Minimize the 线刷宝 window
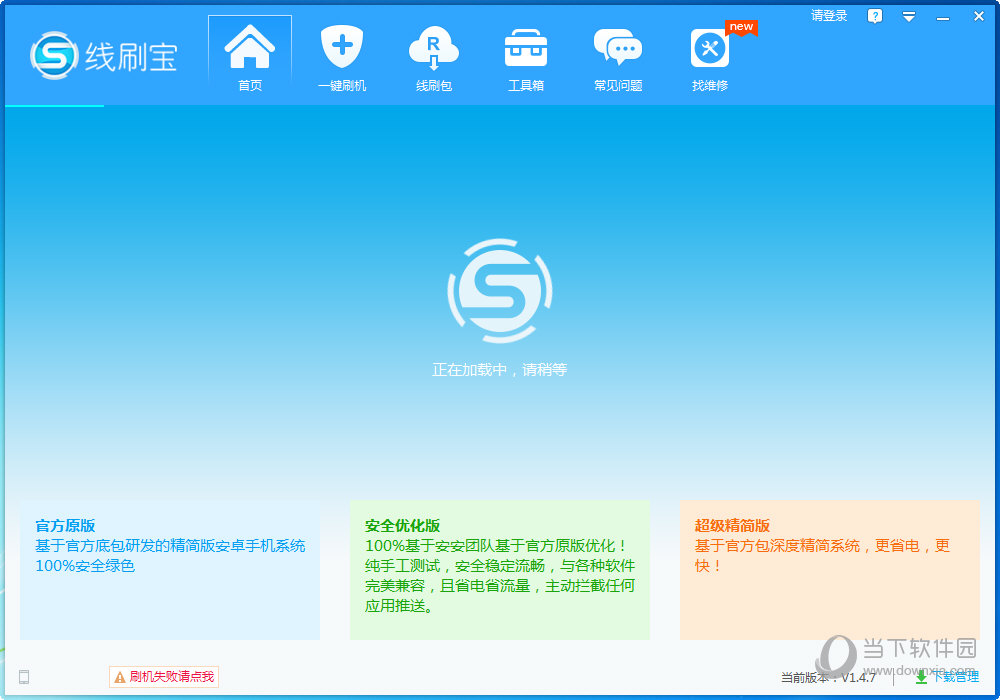The width and height of the screenshot is (1000, 700). tap(943, 18)
